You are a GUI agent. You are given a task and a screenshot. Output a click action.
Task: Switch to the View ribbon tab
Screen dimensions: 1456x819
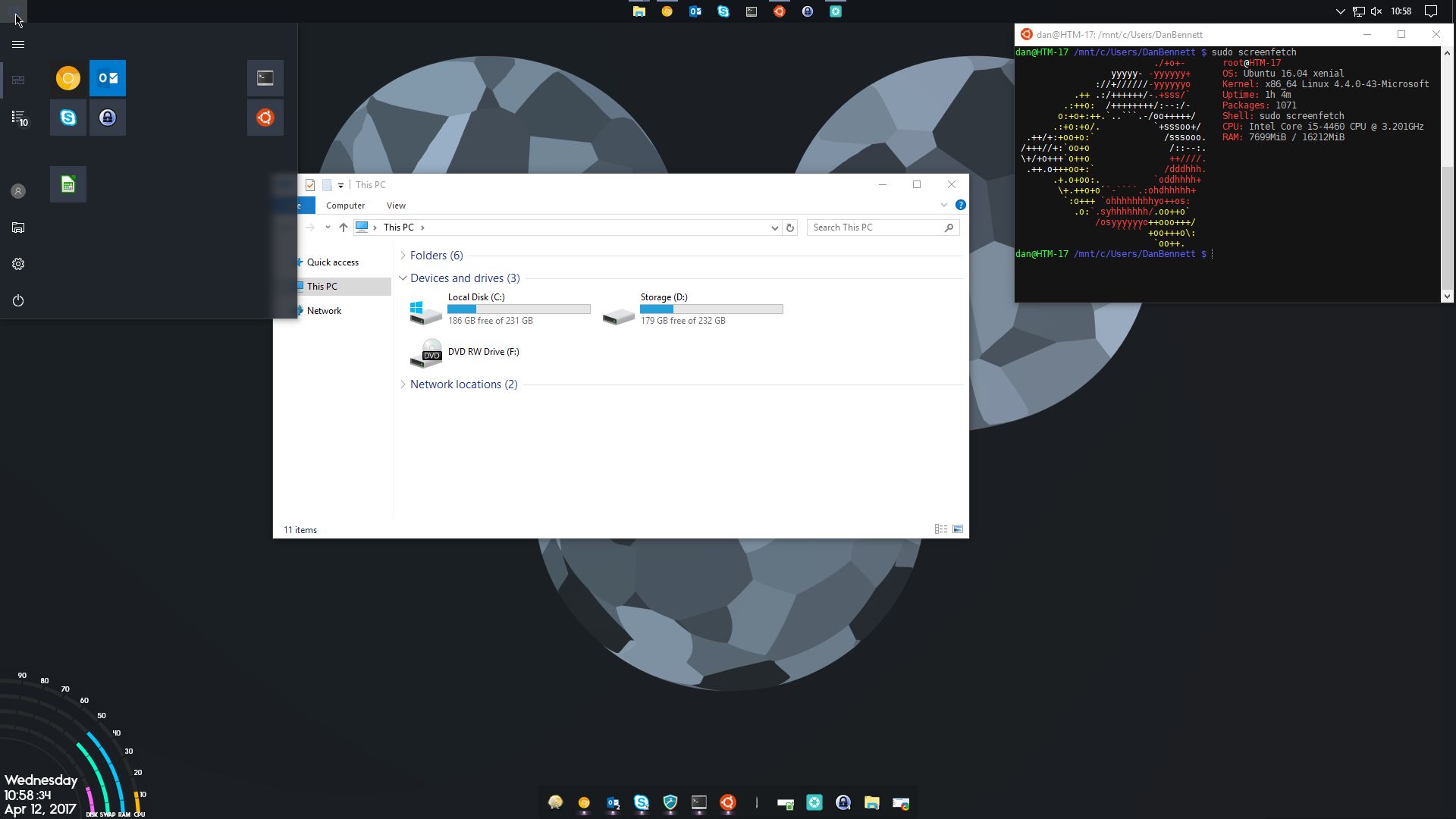click(x=396, y=205)
